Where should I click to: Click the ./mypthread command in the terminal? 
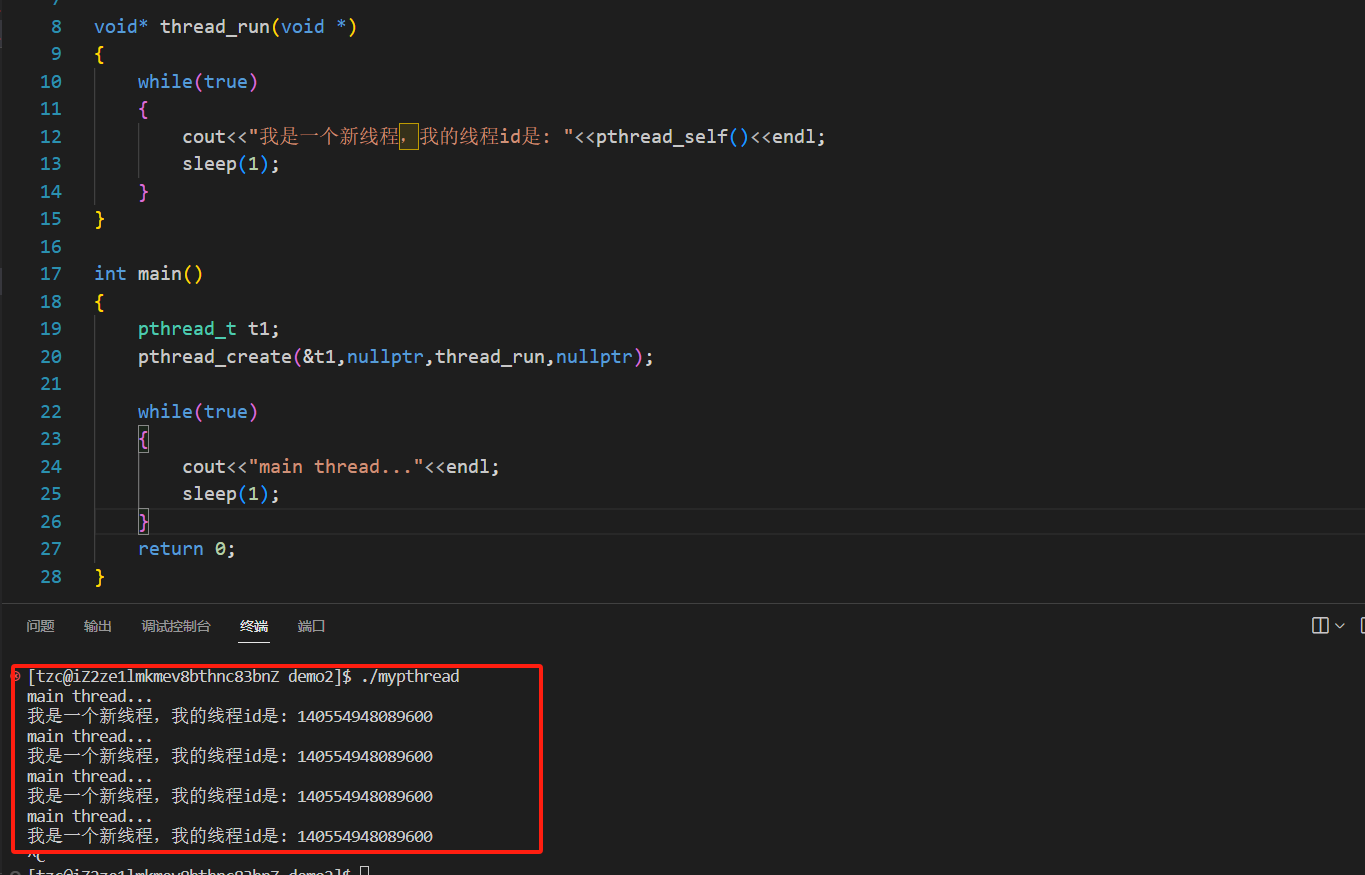410,677
